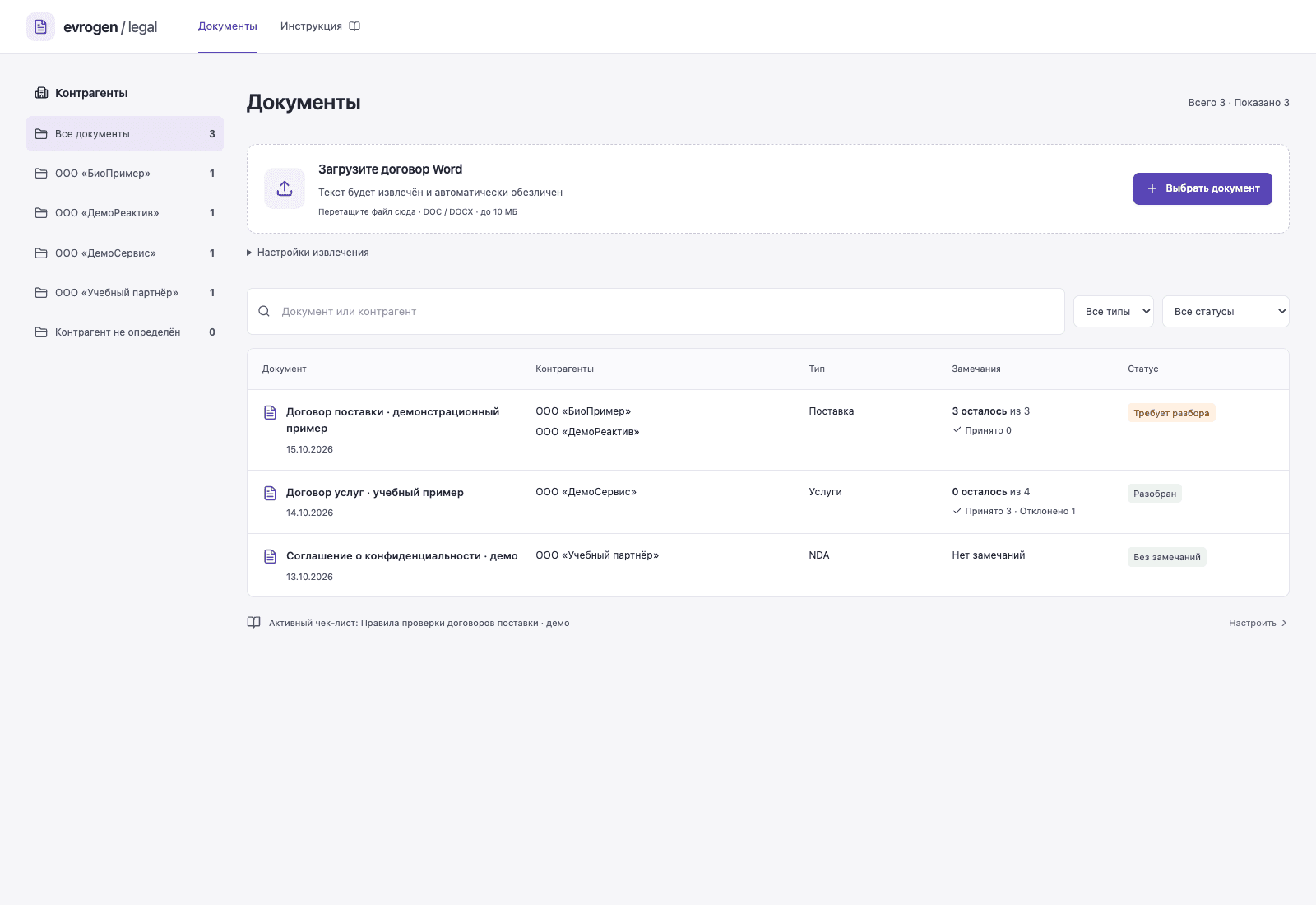Open the Все статусы dropdown
Screen dimensions: 1316x905
pos(1226,311)
